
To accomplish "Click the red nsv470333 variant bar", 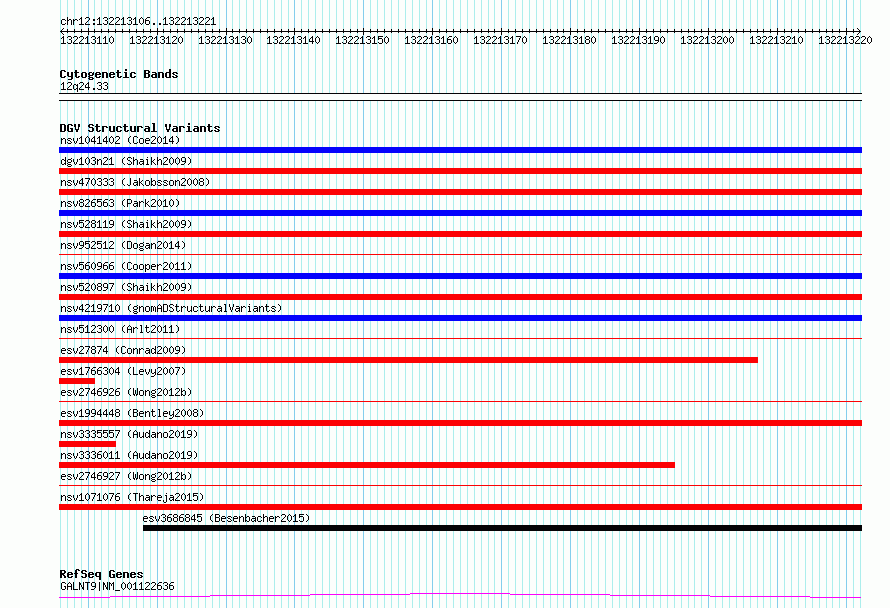I will pyautogui.click(x=460, y=192).
